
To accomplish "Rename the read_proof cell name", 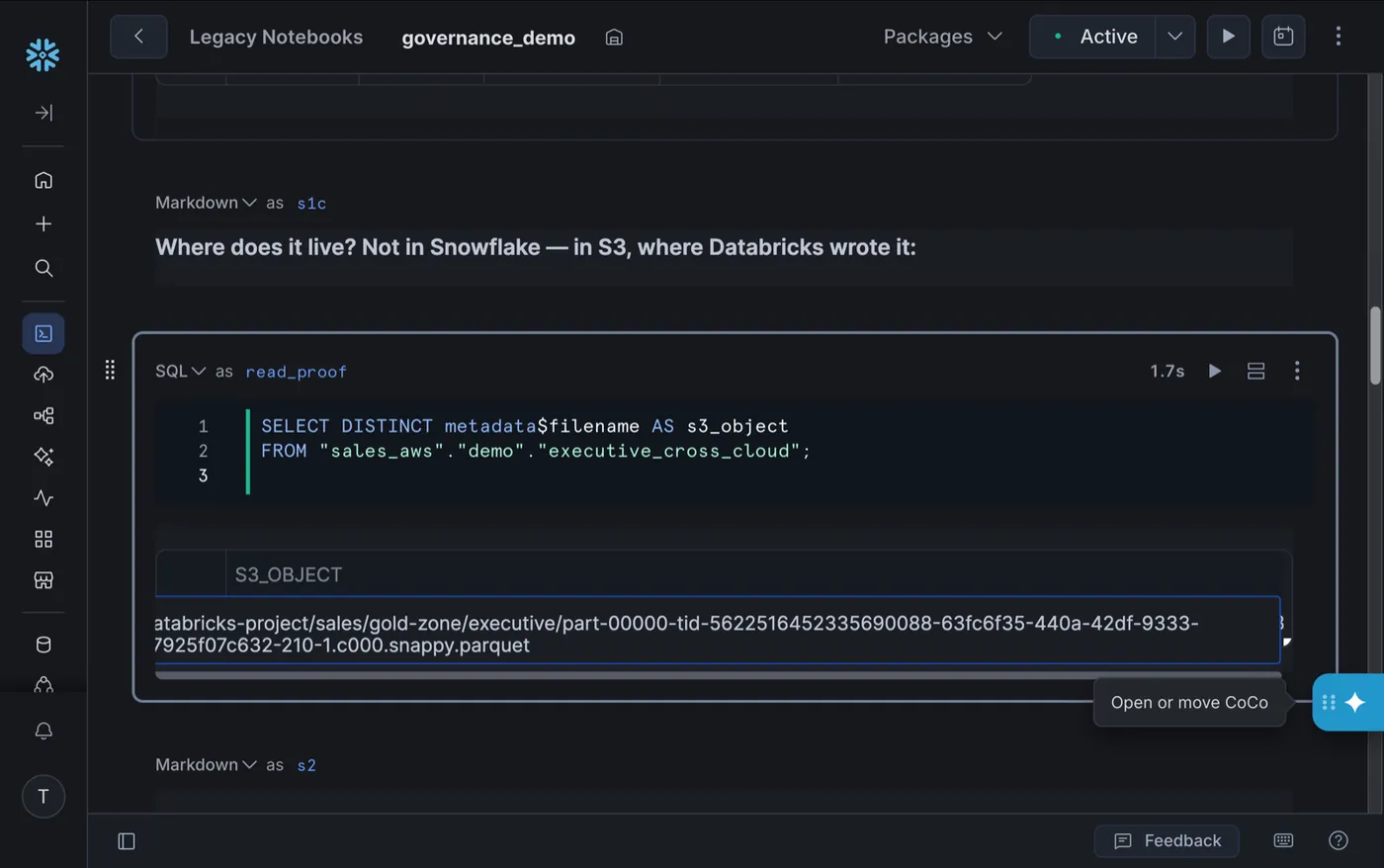I will click(296, 372).
